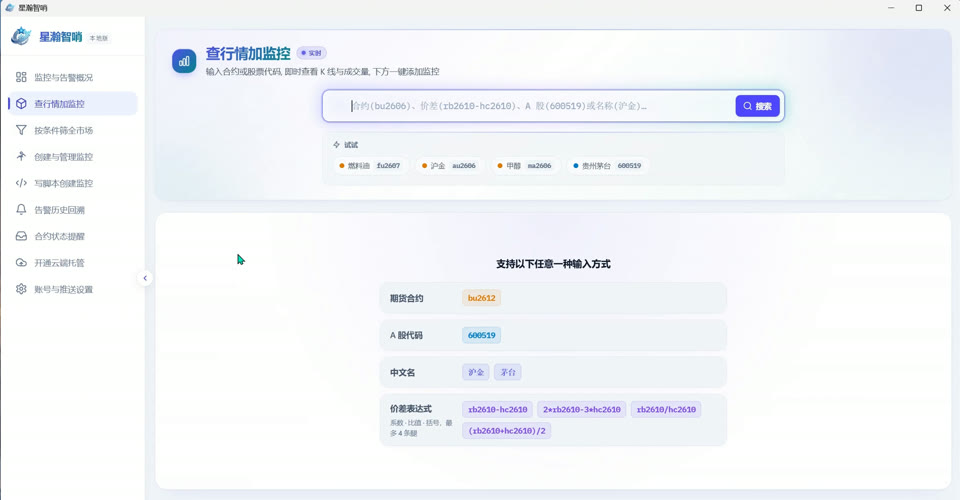Click the 实时 status badge
The image size is (960, 500).
tap(312, 53)
